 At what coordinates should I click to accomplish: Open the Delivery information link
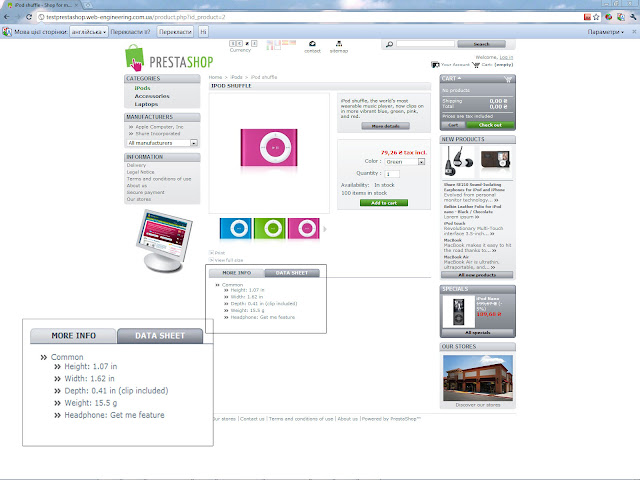point(136,165)
